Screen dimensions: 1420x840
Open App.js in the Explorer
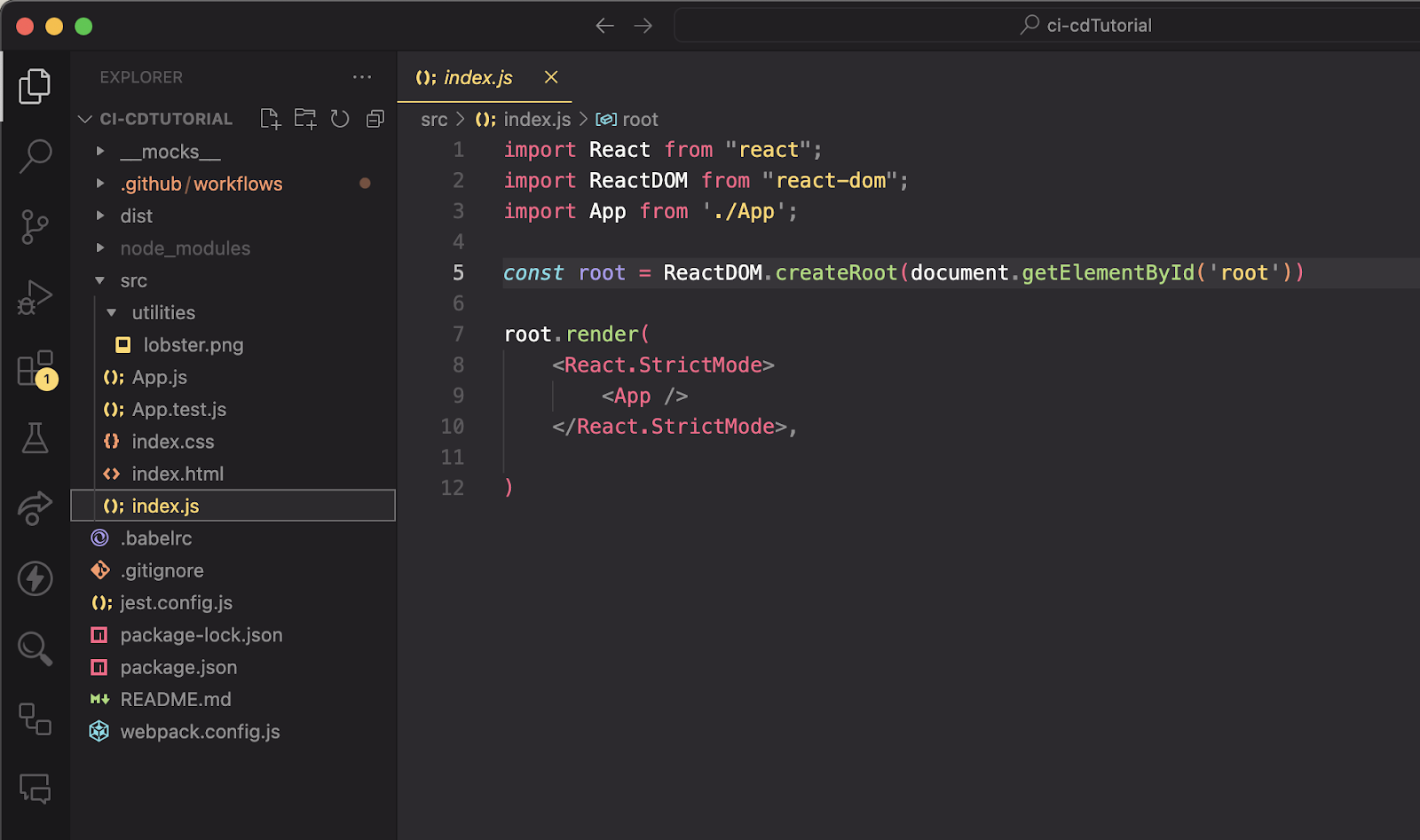click(x=233, y=377)
